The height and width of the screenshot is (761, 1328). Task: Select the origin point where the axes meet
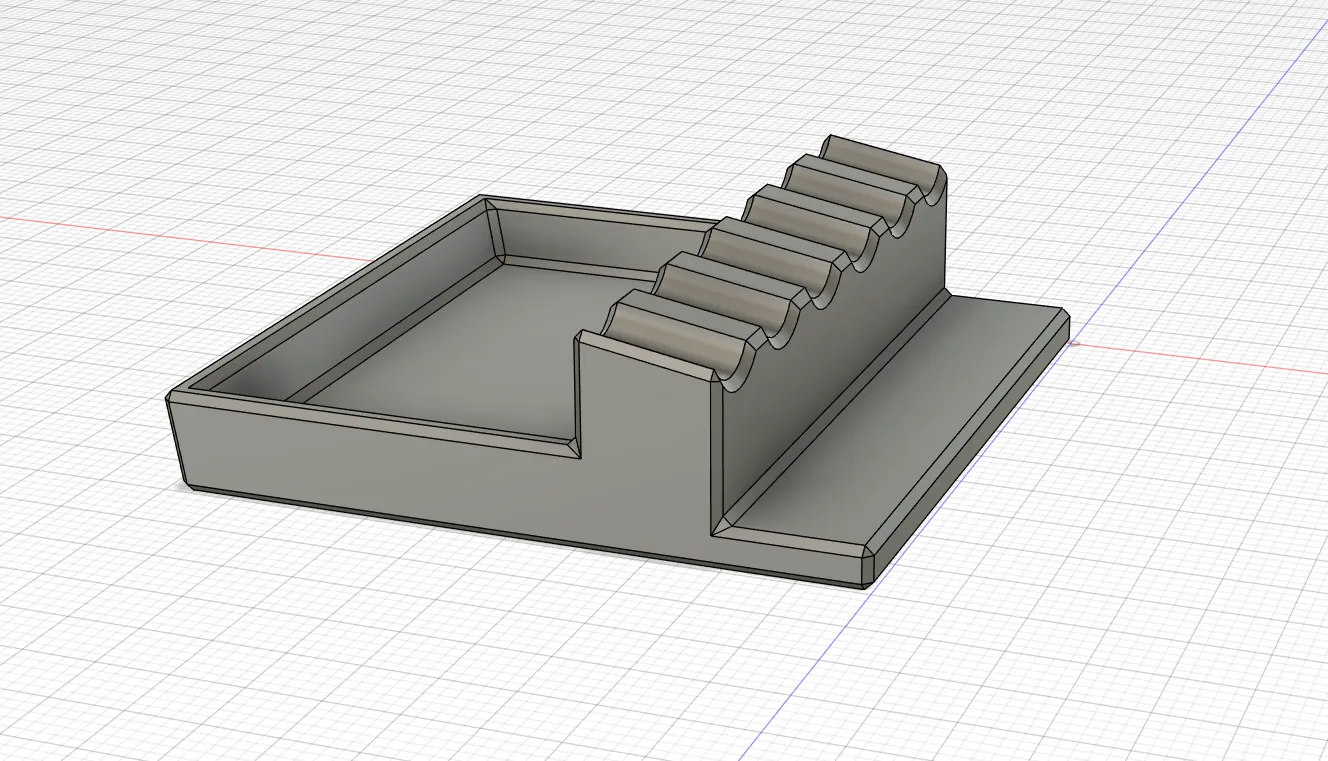[x=1073, y=344]
